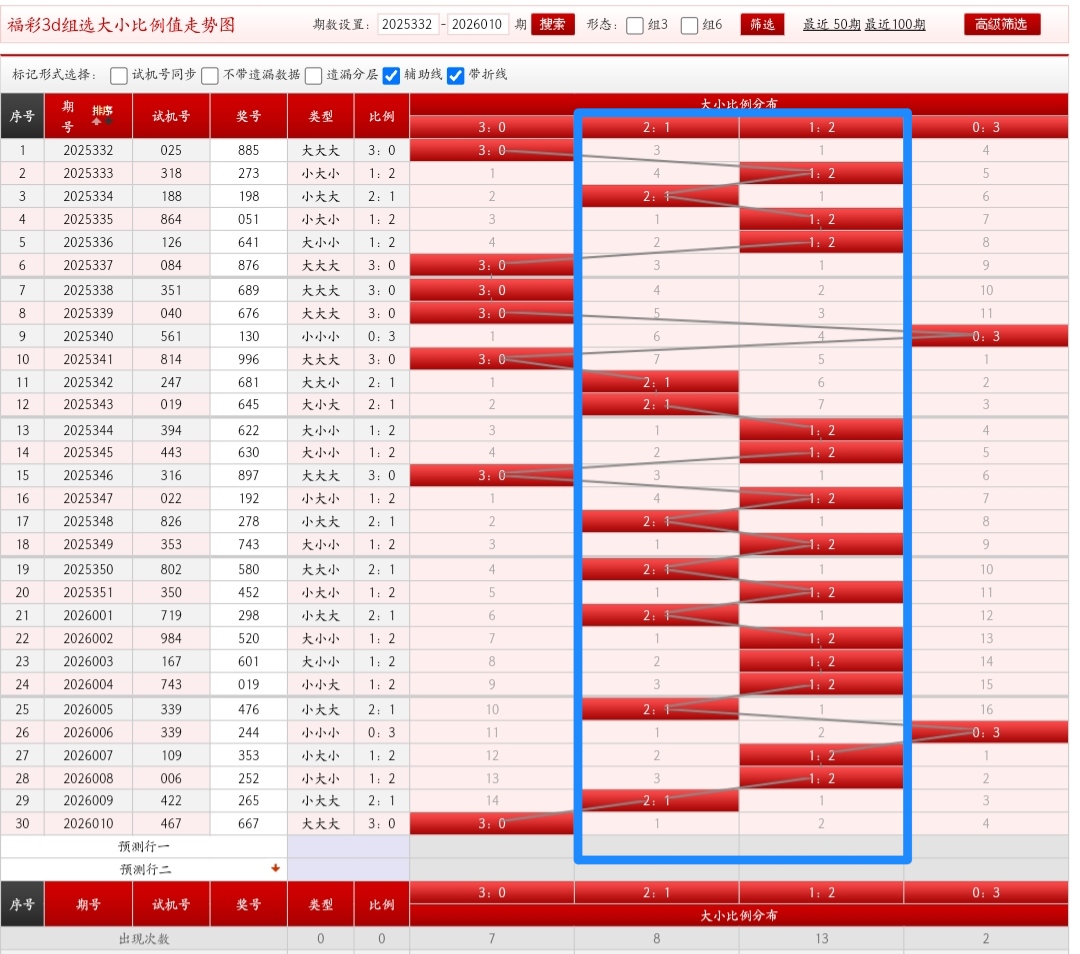Focus the end period field 2026010
1080x954 pixels.
click(477, 25)
